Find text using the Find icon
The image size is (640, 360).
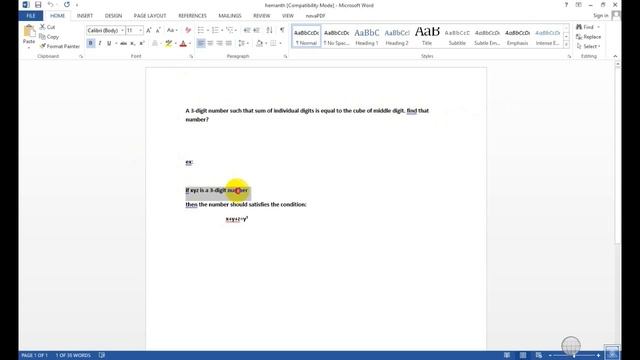pyautogui.click(x=579, y=27)
